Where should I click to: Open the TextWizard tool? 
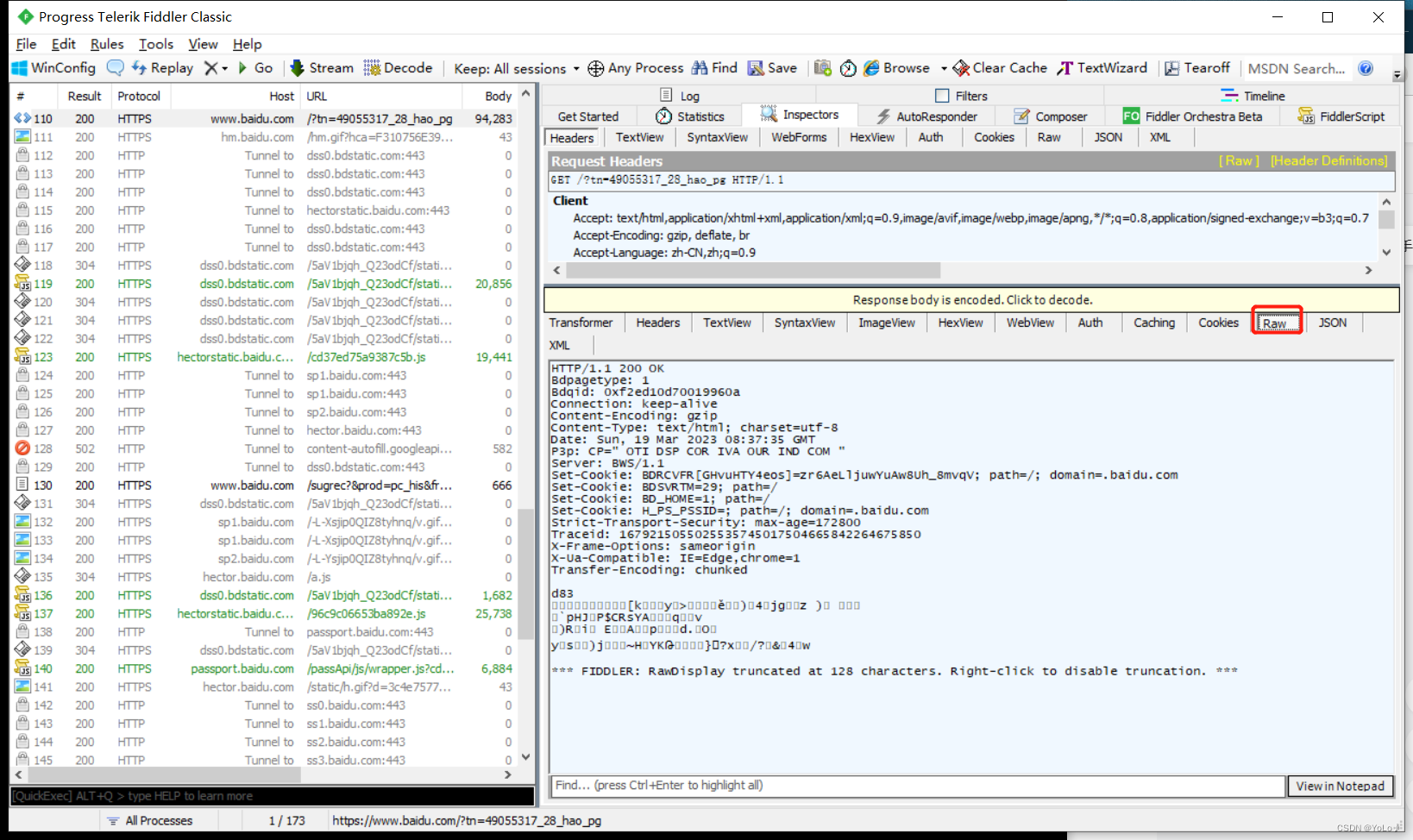pyautogui.click(x=1102, y=68)
